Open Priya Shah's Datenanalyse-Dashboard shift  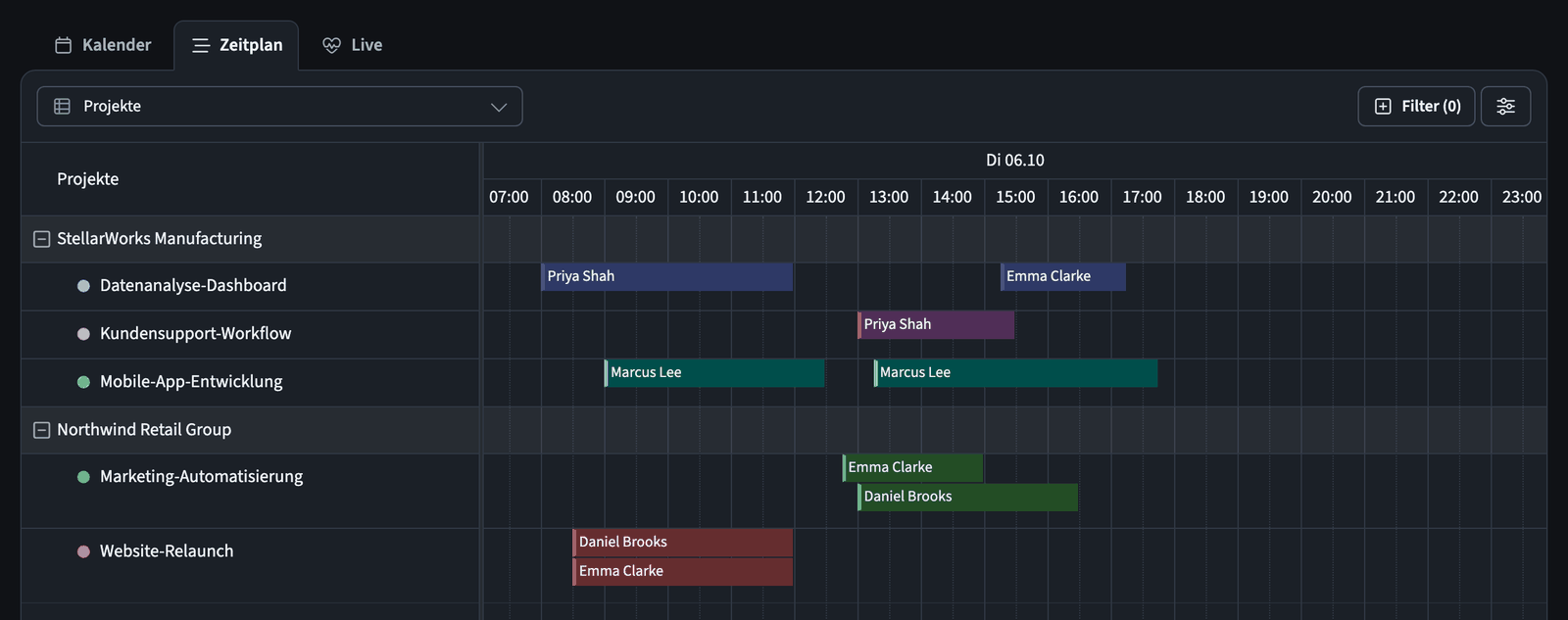click(666, 276)
